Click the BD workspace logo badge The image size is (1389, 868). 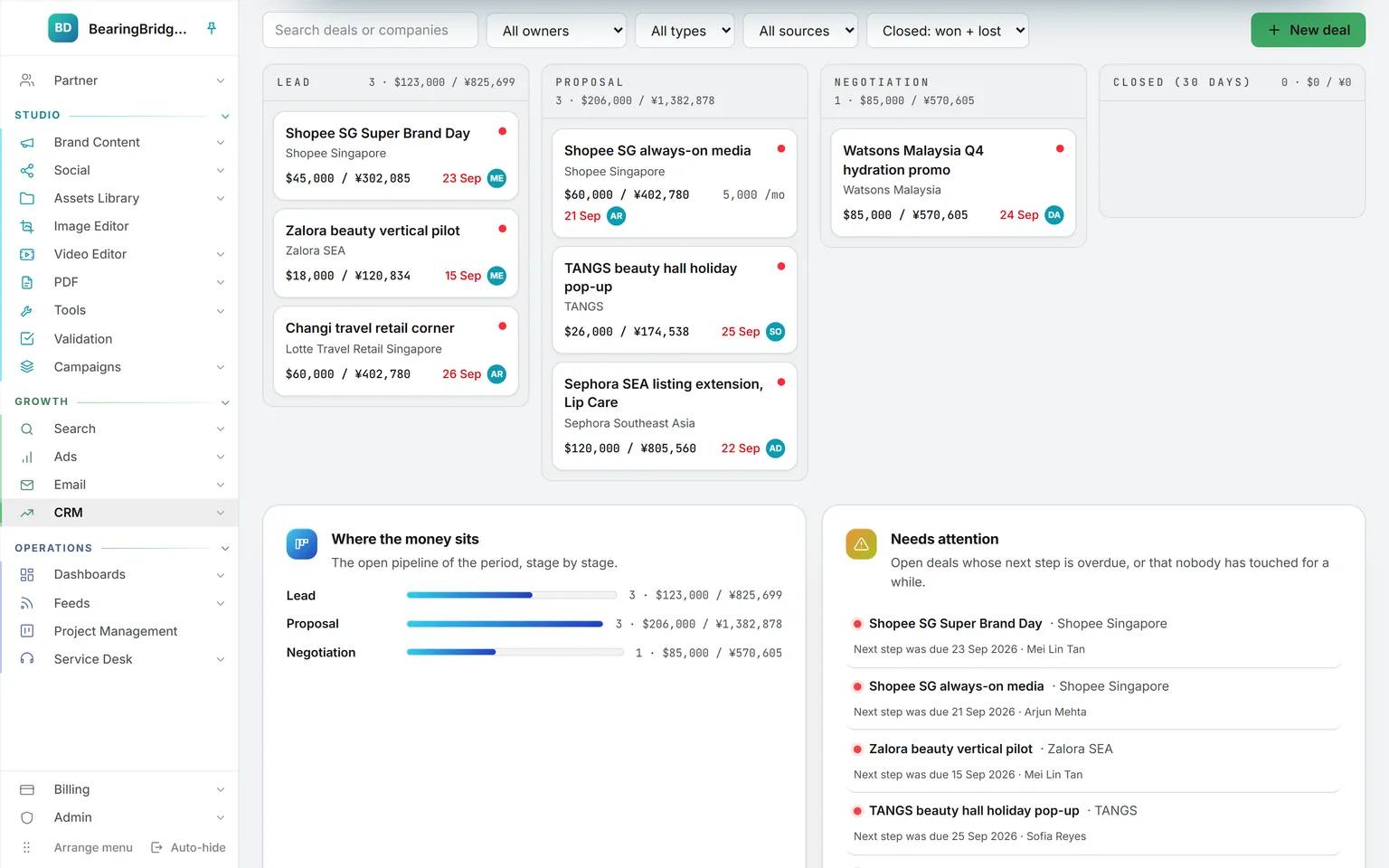(x=63, y=28)
